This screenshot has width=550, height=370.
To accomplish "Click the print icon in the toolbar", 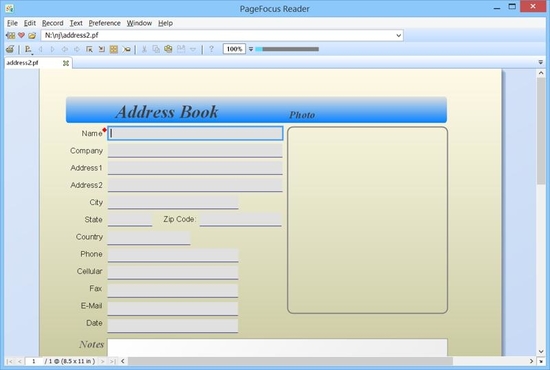I will tap(10, 49).
